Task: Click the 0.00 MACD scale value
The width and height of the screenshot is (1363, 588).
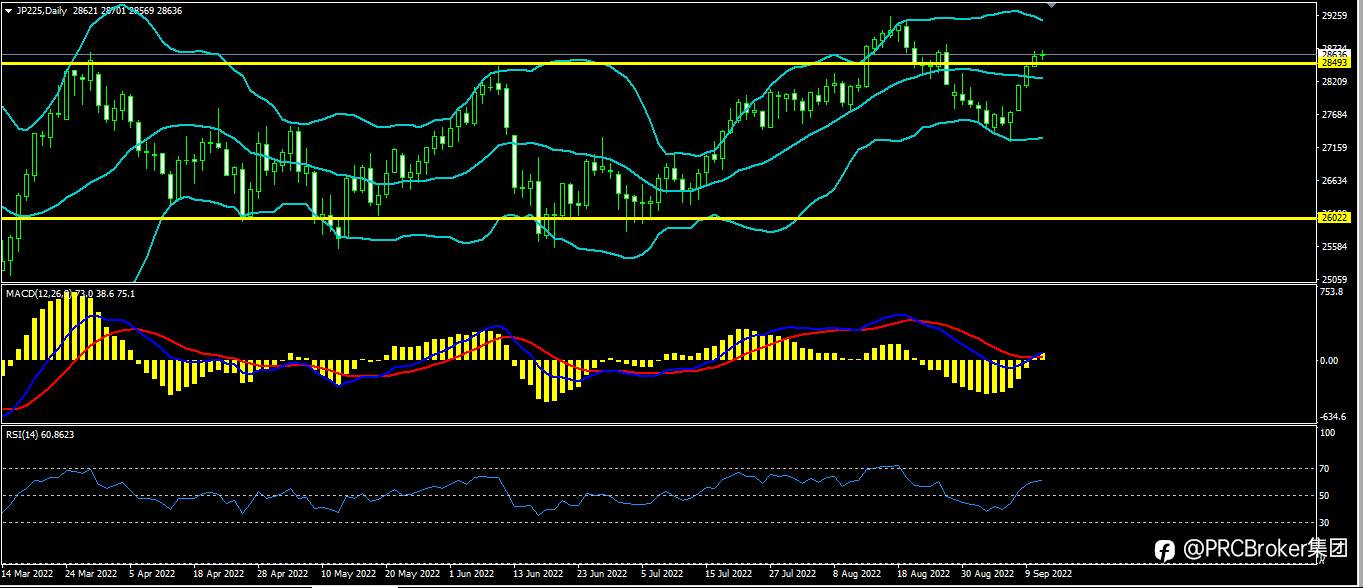Action: (x=1330, y=360)
